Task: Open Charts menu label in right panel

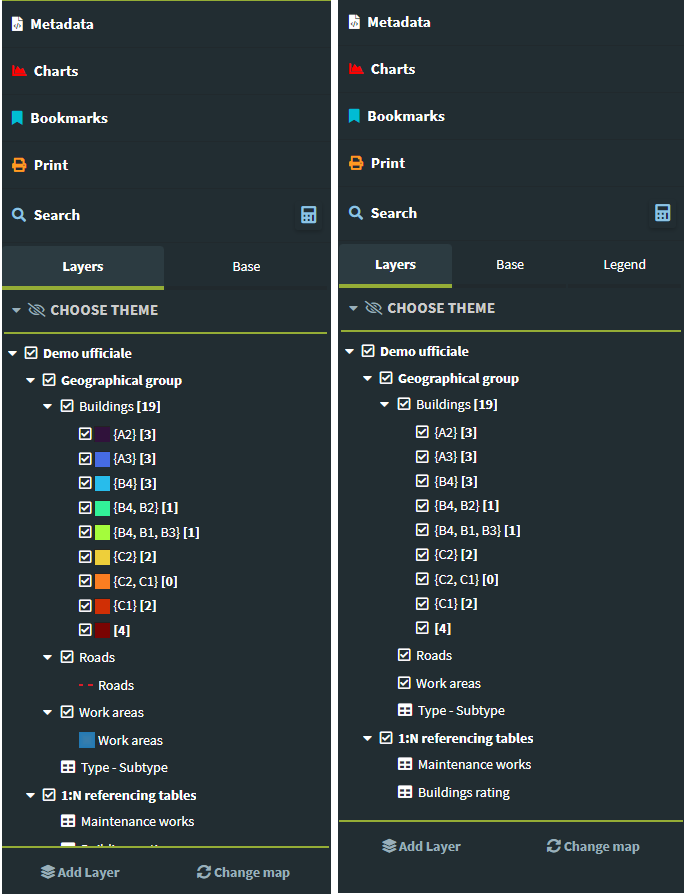Action: pyautogui.click(x=393, y=69)
